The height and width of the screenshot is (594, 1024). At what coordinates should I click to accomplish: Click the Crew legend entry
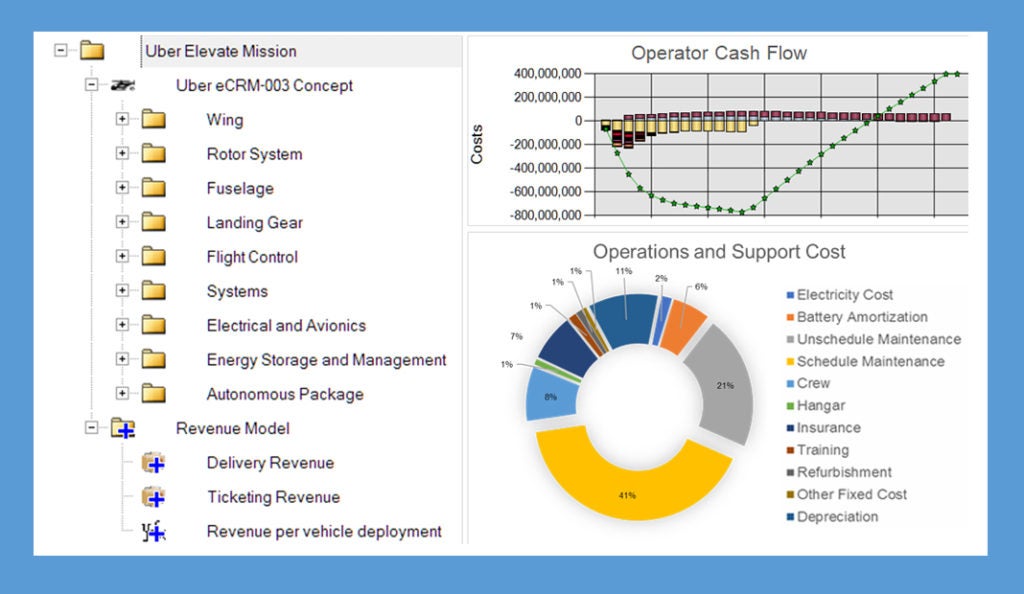(808, 383)
